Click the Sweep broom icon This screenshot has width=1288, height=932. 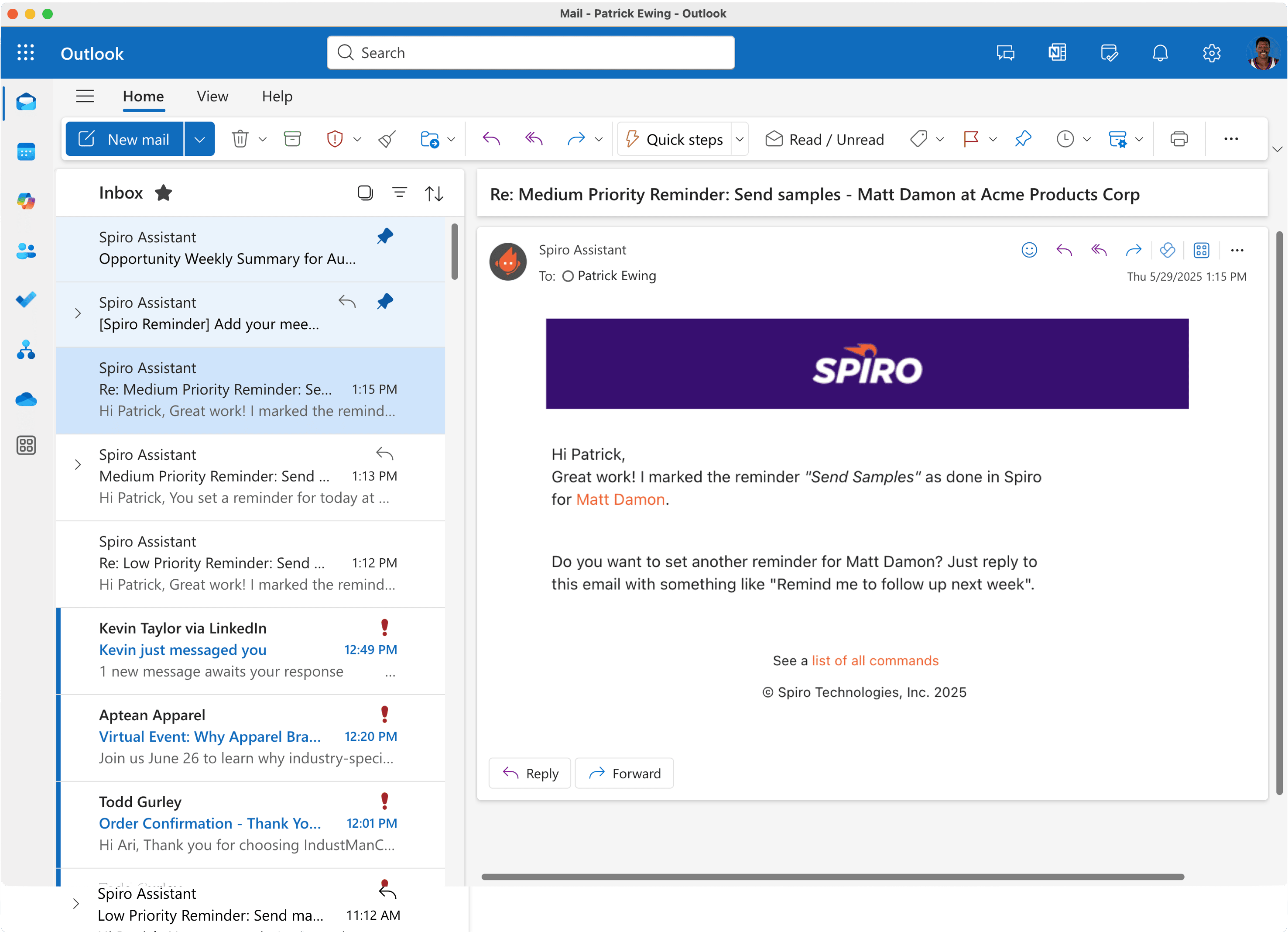[387, 139]
